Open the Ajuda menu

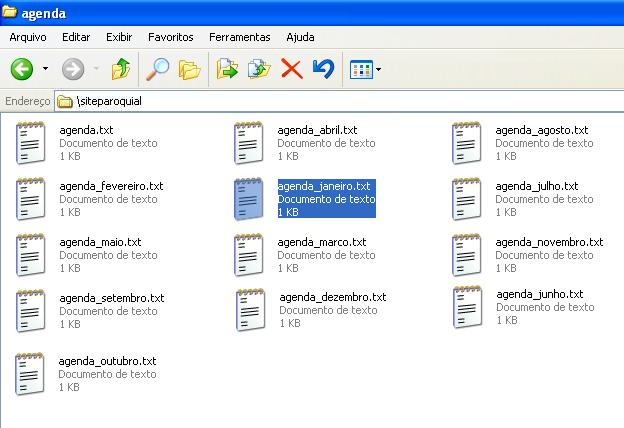coord(300,37)
